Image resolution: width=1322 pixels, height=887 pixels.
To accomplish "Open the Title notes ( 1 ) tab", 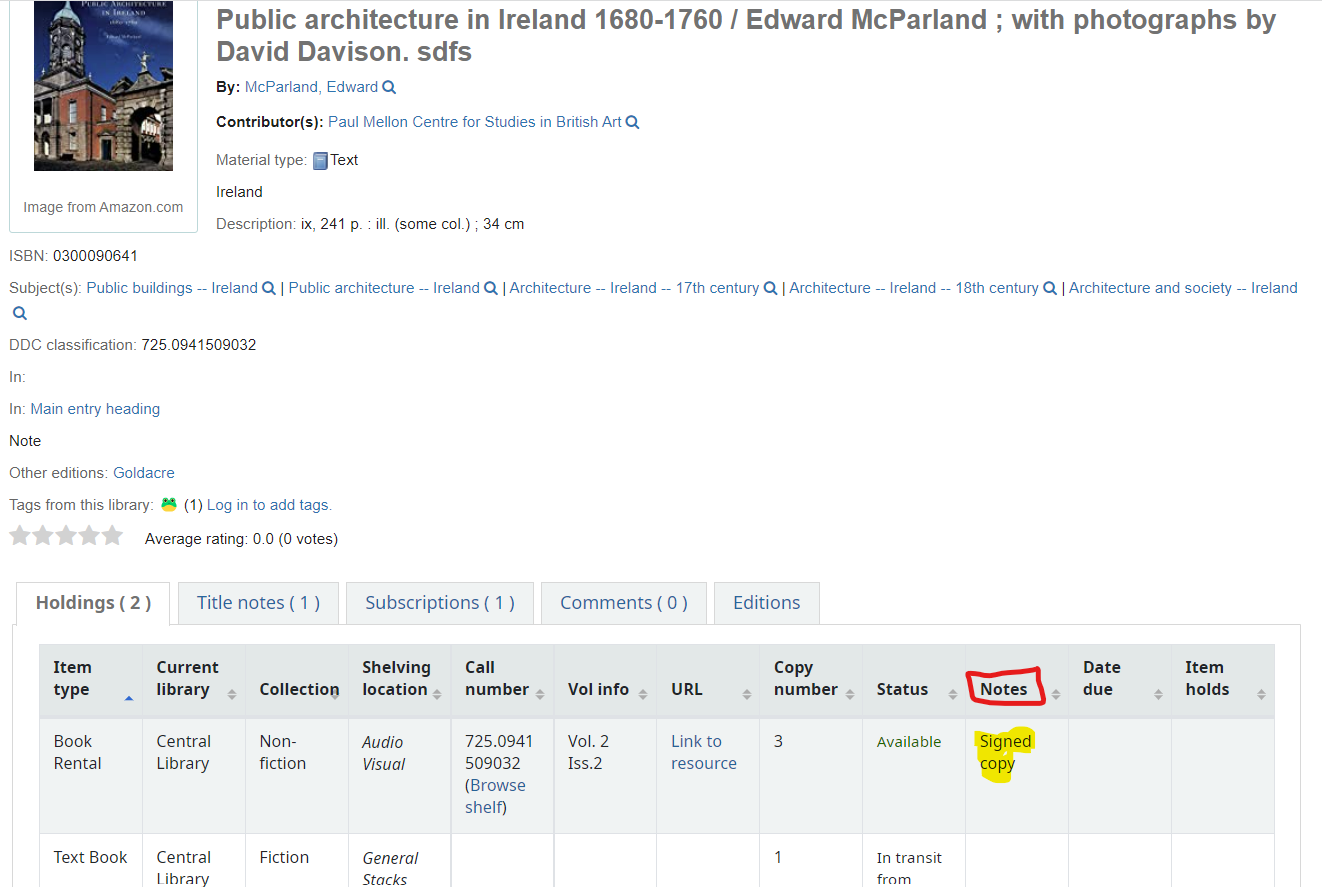I will [x=258, y=603].
